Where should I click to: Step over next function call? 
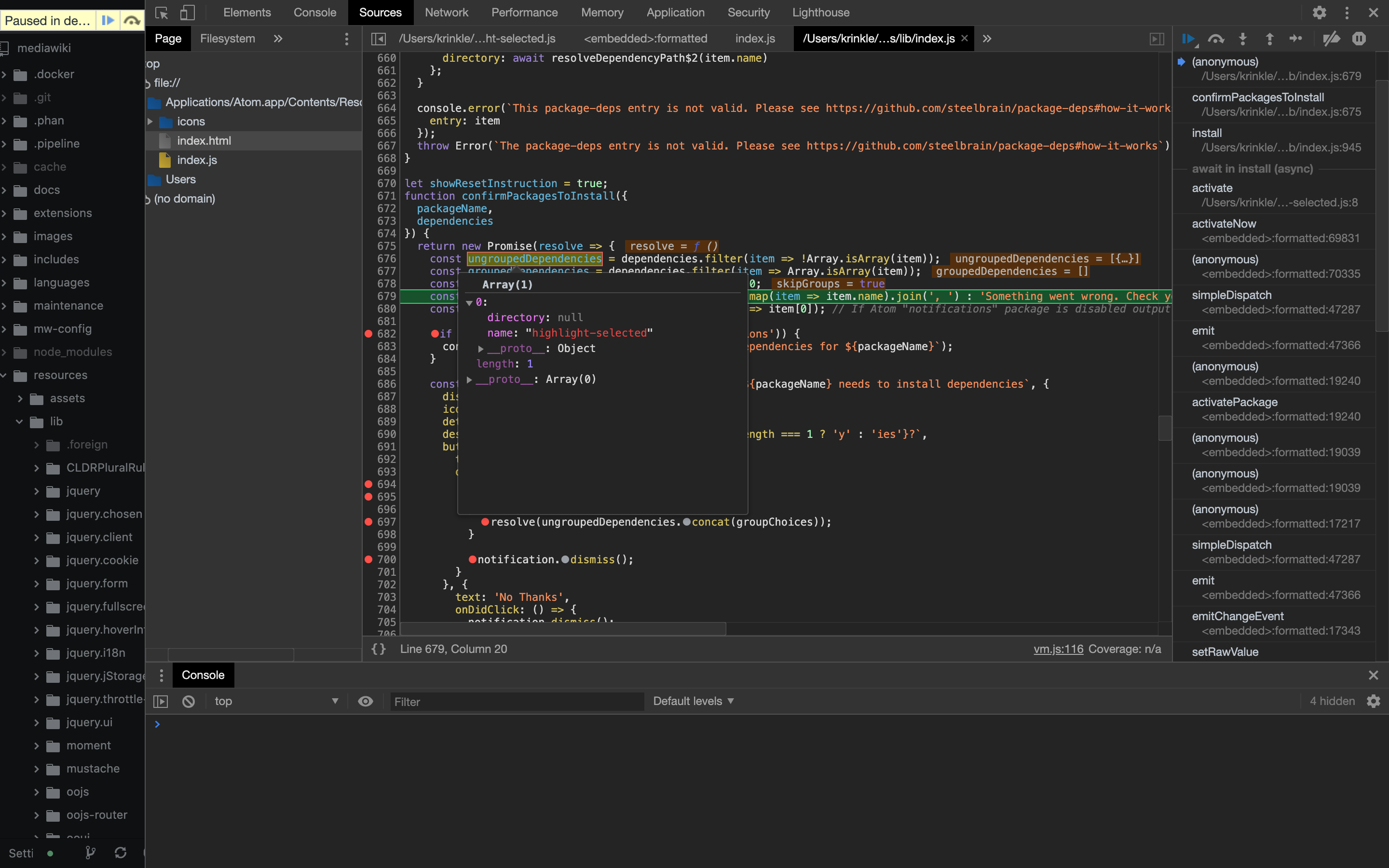[x=1216, y=39]
